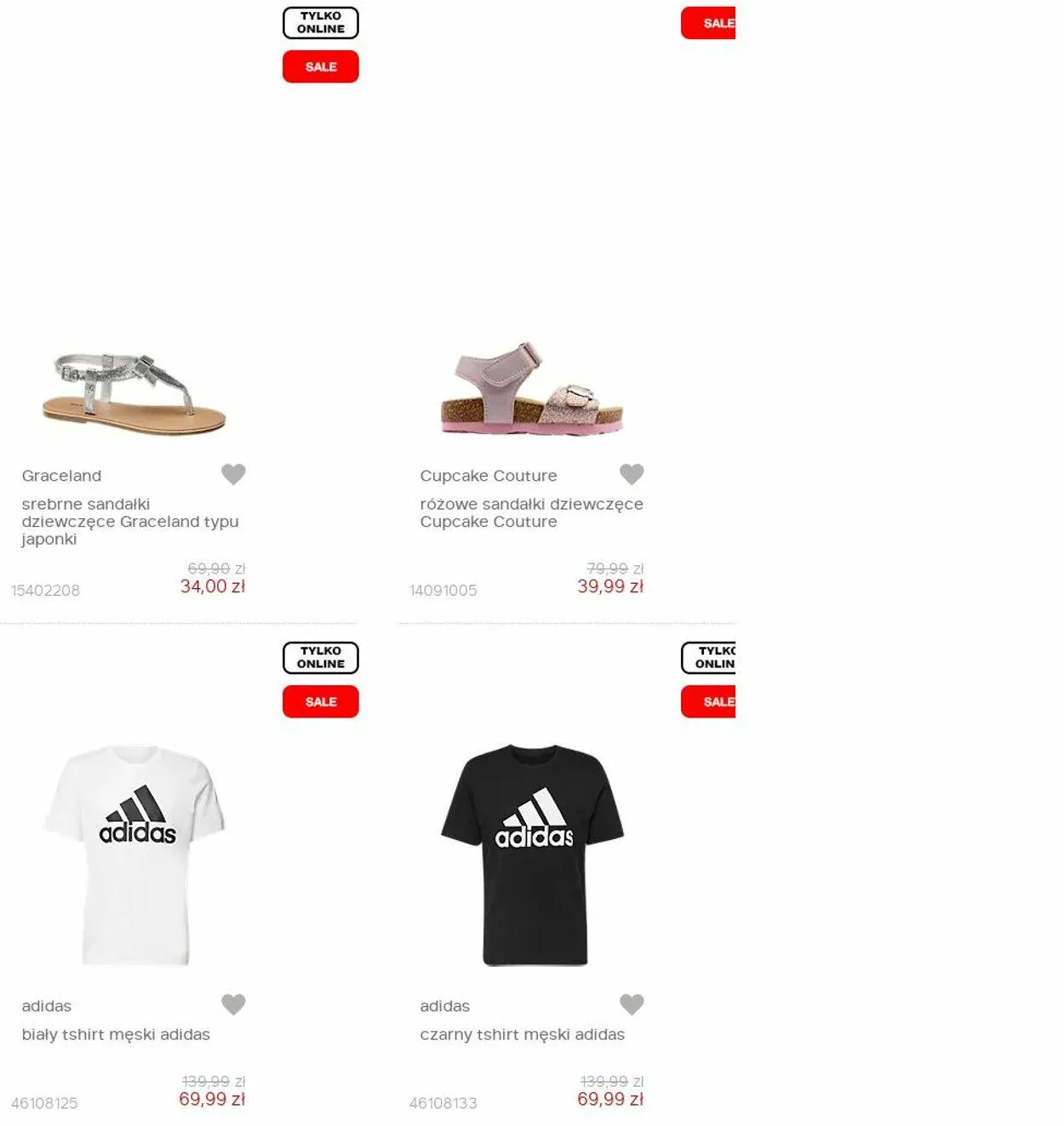Click SALE badge above black adidas tshirt
Image resolution: width=1064 pixels, height=1126 pixels.
coord(708,701)
